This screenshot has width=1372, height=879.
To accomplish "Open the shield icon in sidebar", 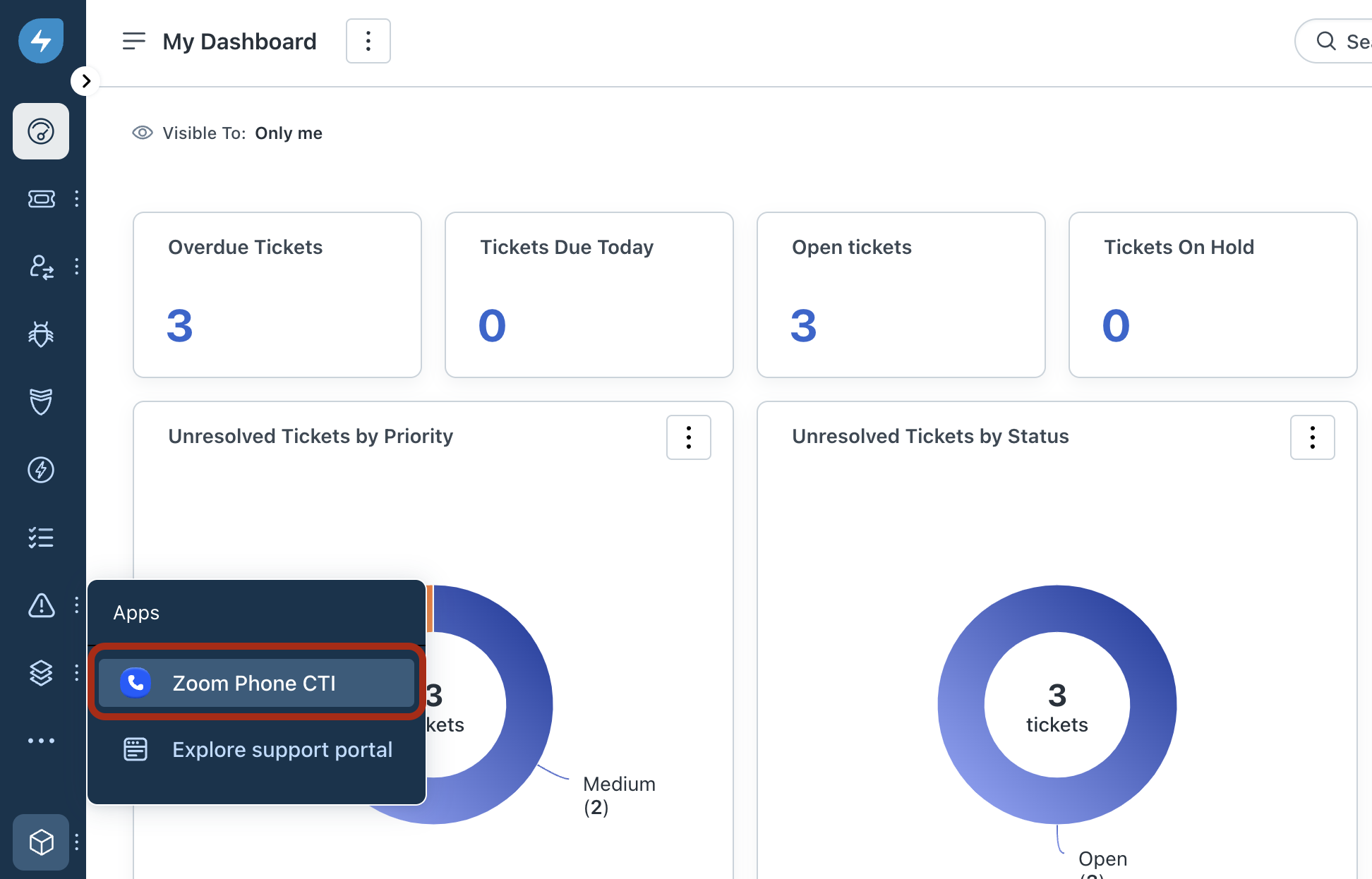I will [x=41, y=402].
